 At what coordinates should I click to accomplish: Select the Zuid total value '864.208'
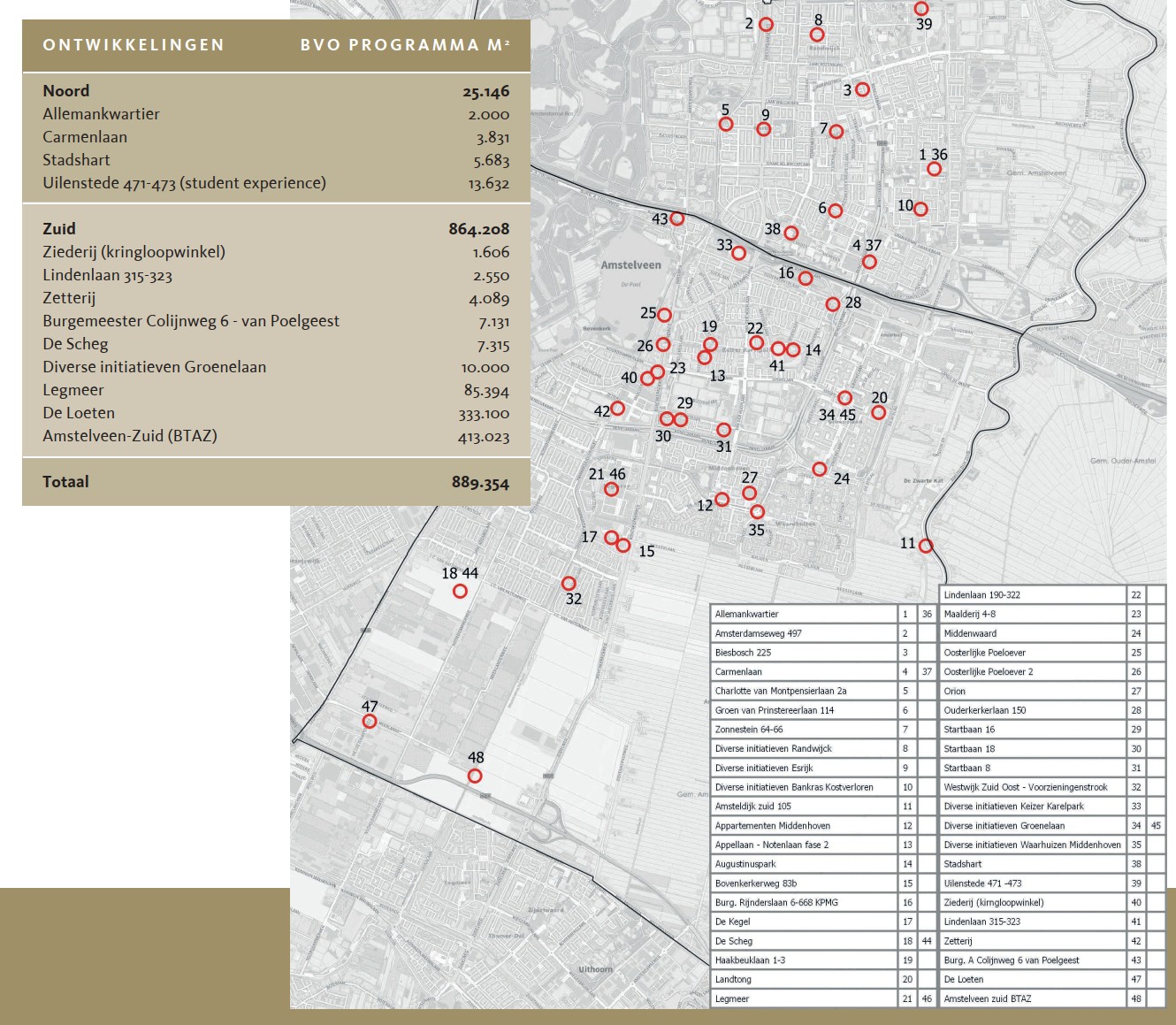[478, 229]
